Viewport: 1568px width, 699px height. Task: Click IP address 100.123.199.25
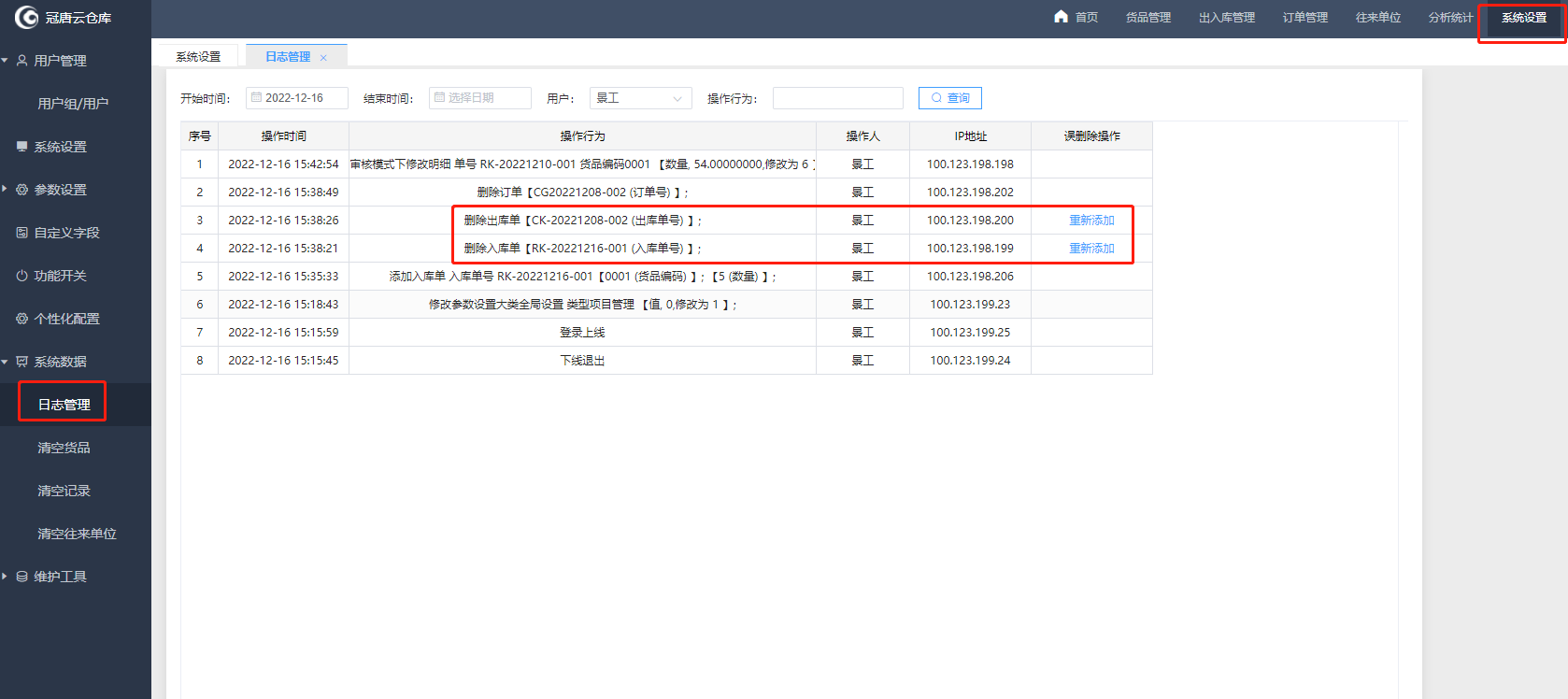pyautogui.click(x=970, y=332)
